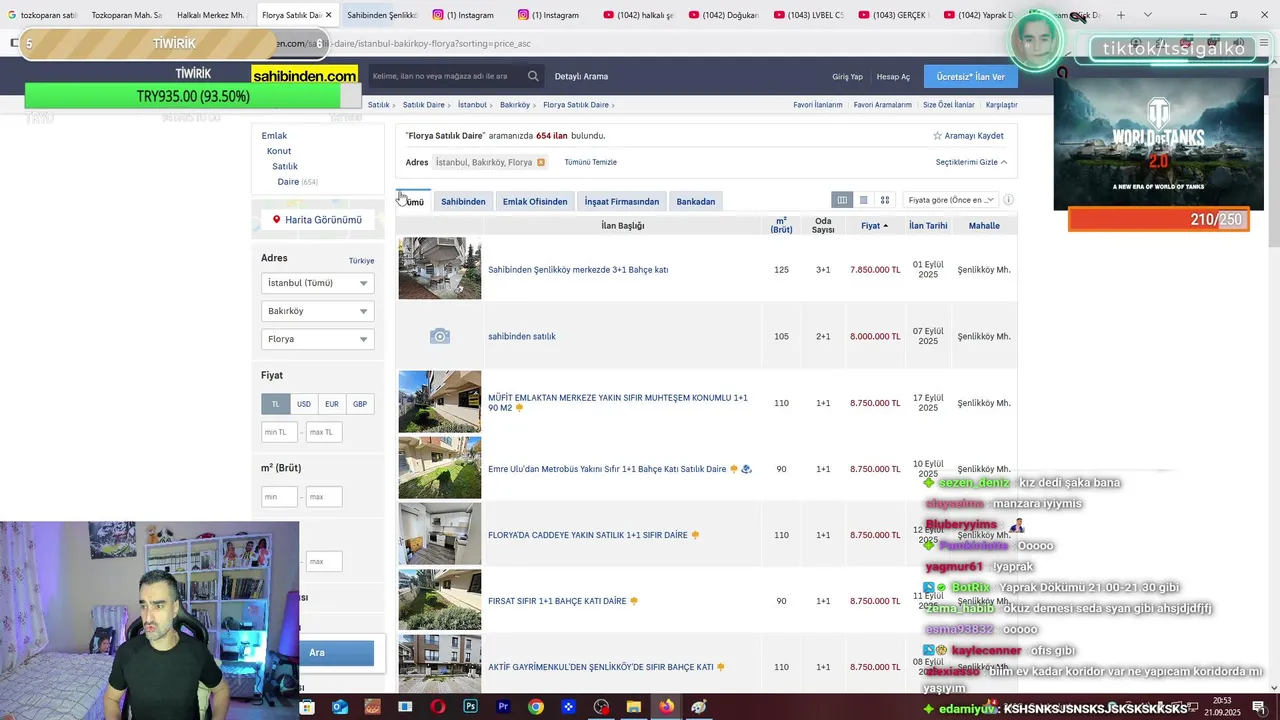Image resolution: width=1280 pixels, height=720 pixels.
Task: Open the Fiyata göre sorting dropdown
Action: click(951, 200)
